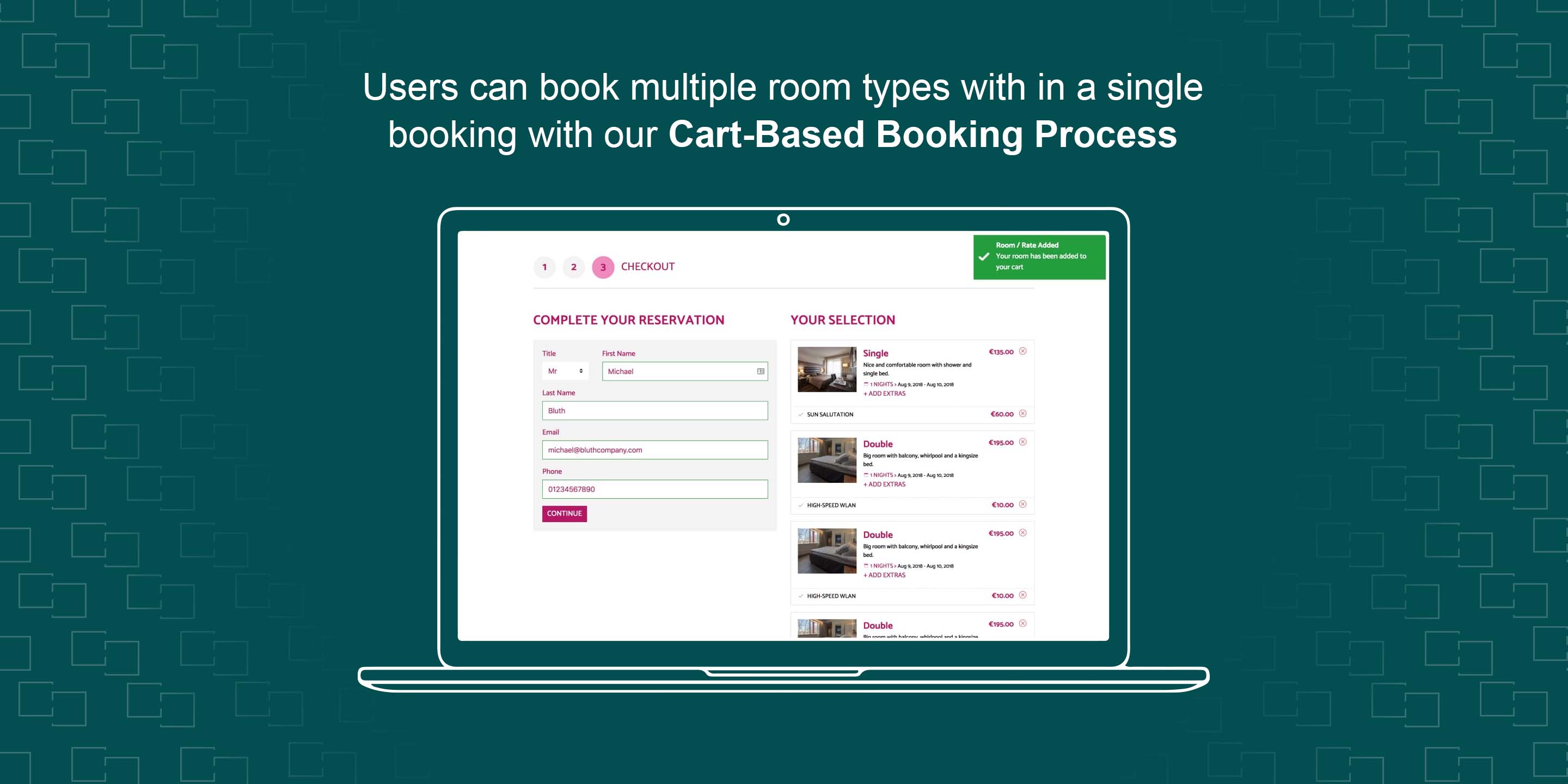
Task: Go back to booking step 2
Action: pyautogui.click(x=573, y=267)
